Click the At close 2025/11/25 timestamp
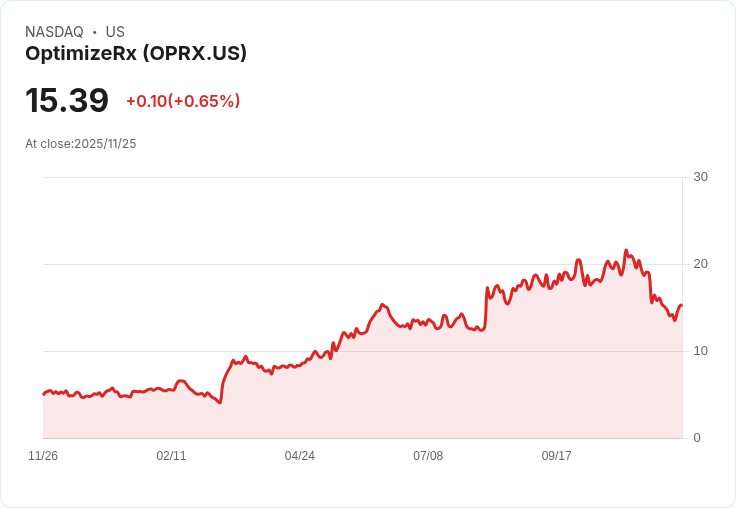 click(81, 144)
